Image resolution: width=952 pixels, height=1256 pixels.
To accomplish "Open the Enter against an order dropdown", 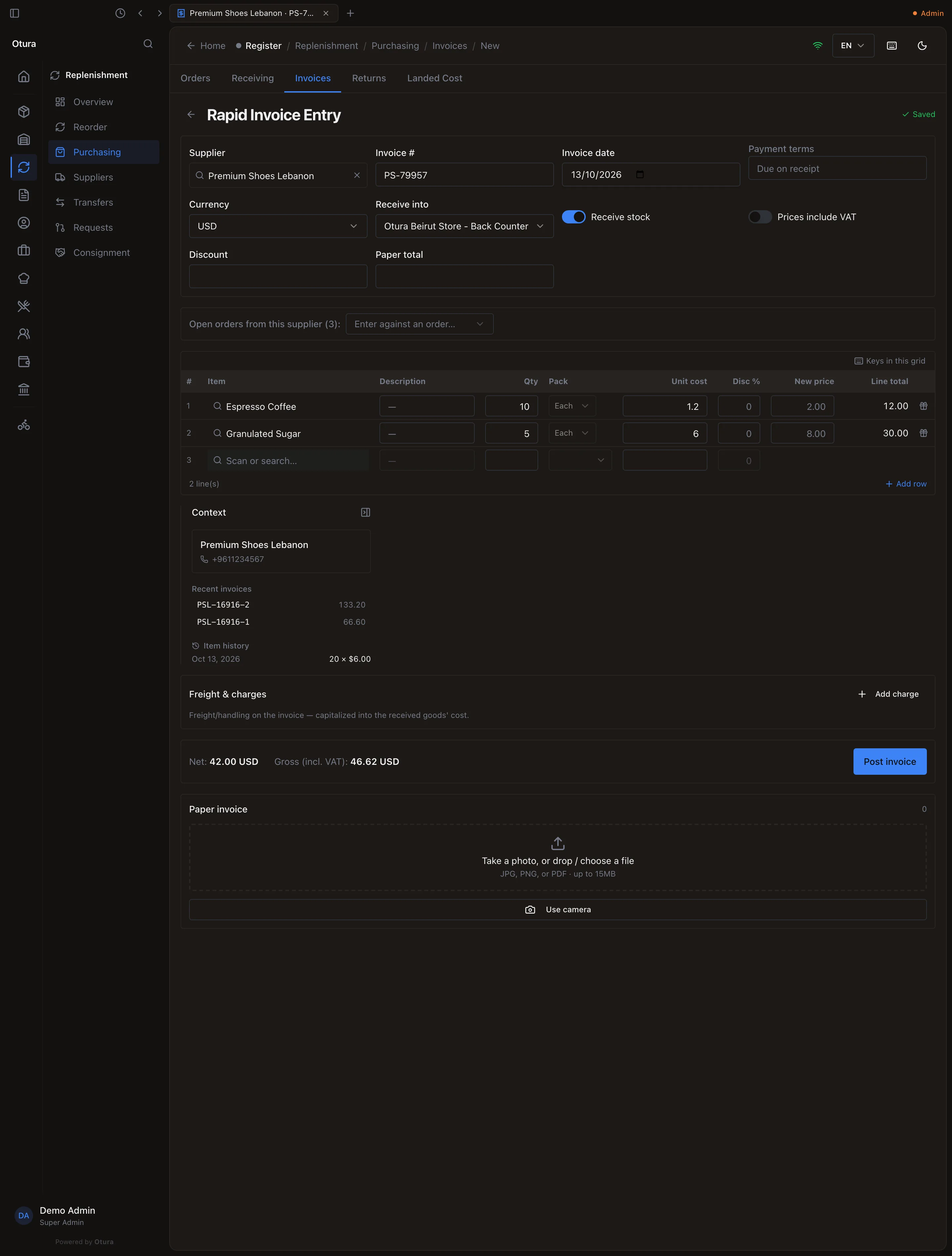I will tap(419, 324).
